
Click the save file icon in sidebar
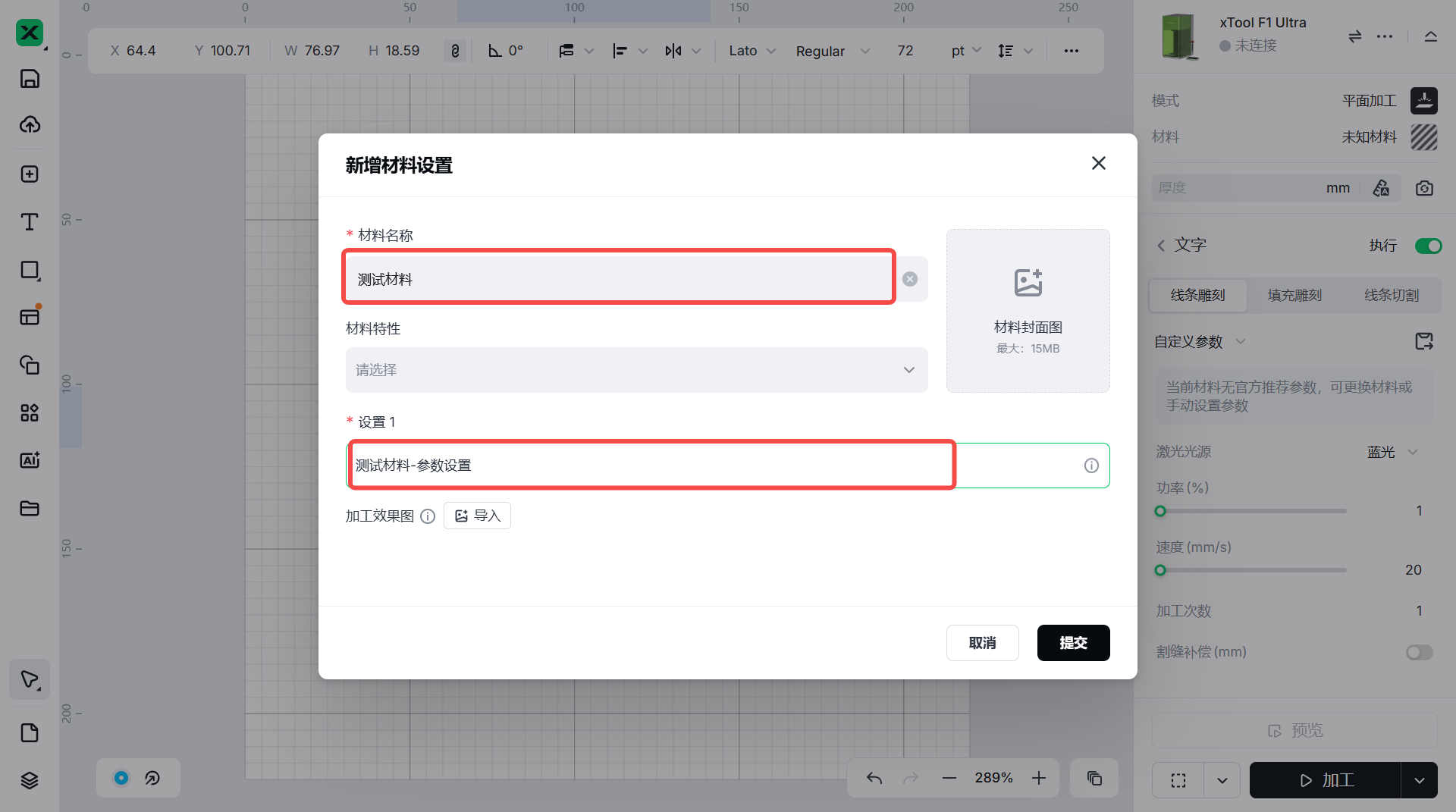(30, 79)
